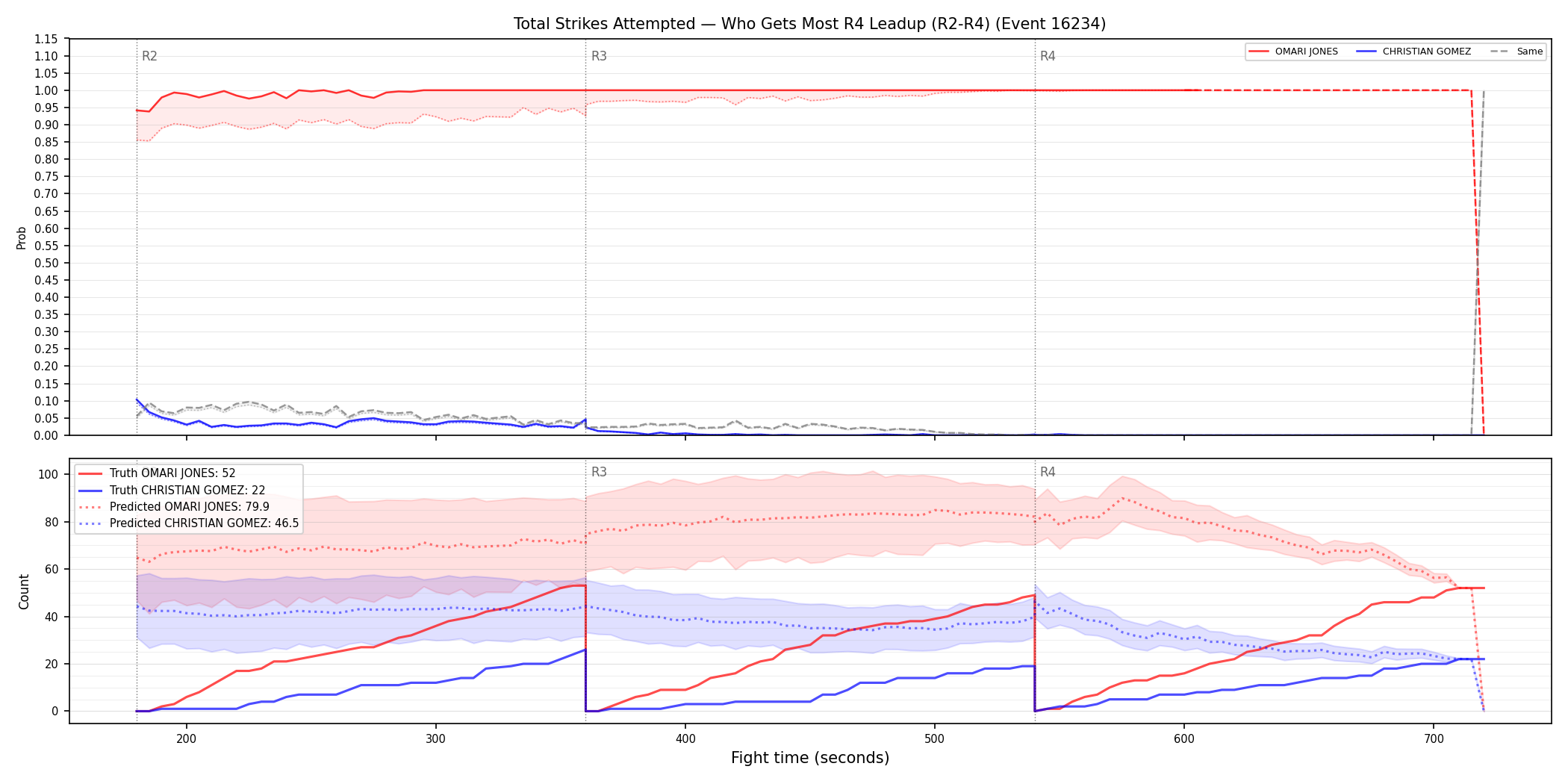
Task: Click the 400 tick on the x-axis
Action: (x=685, y=739)
